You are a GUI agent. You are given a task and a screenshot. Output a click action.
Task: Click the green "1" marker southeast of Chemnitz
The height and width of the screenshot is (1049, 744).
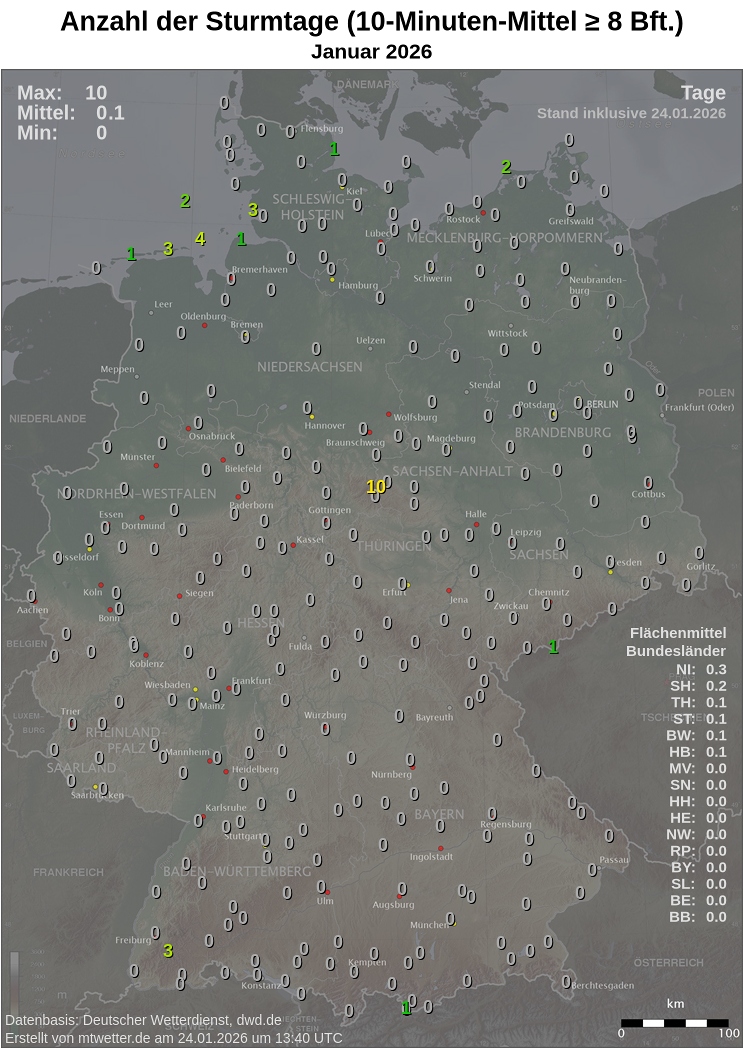click(x=553, y=647)
